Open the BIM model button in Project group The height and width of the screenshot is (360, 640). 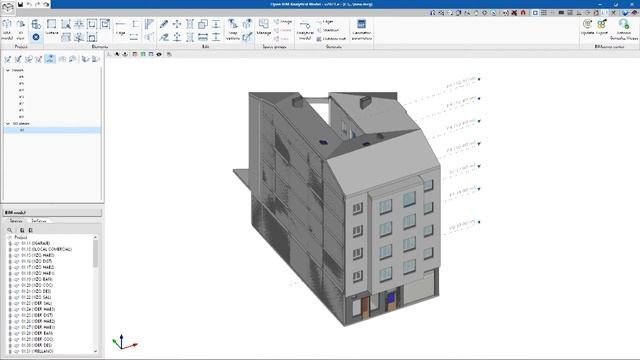7,29
